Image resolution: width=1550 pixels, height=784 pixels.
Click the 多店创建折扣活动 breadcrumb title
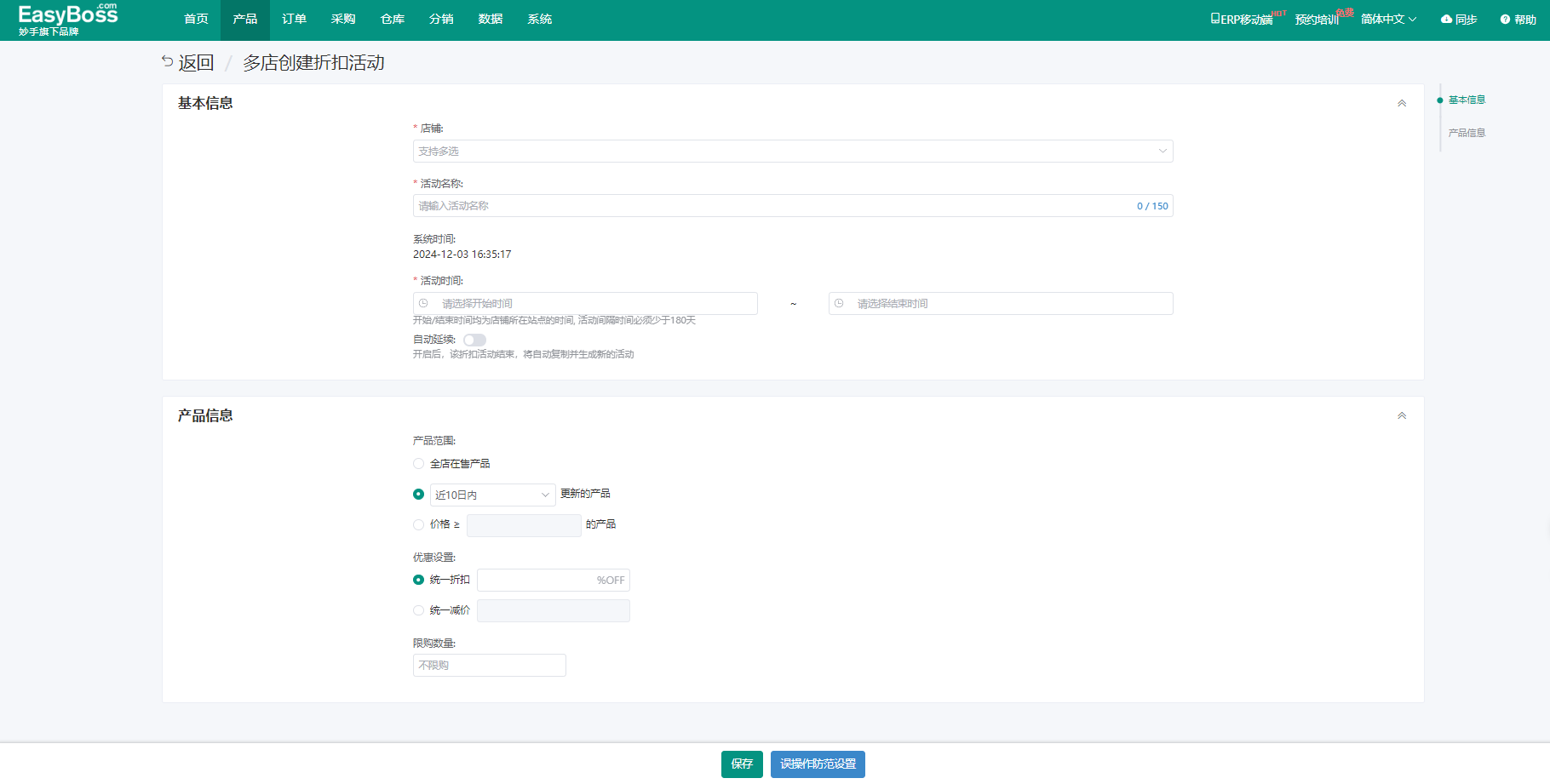pos(313,63)
